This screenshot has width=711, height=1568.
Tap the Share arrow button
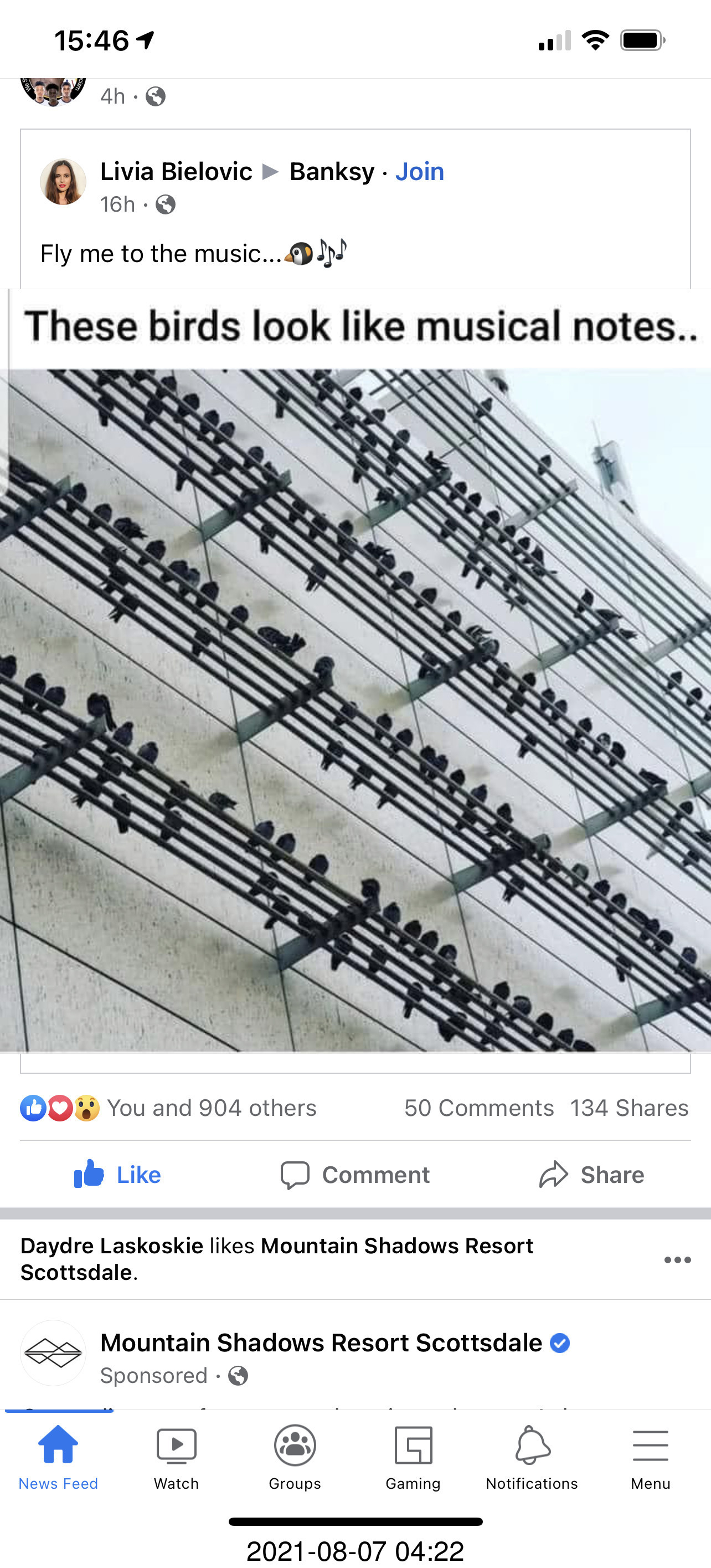click(x=591, y=1174)
